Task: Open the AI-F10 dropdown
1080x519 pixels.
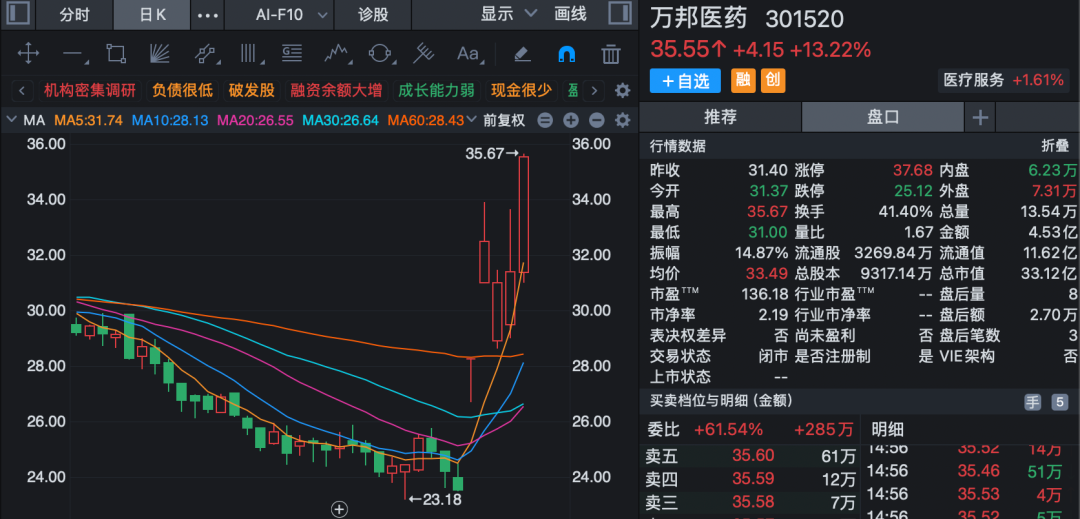Action: pos(291,14)
